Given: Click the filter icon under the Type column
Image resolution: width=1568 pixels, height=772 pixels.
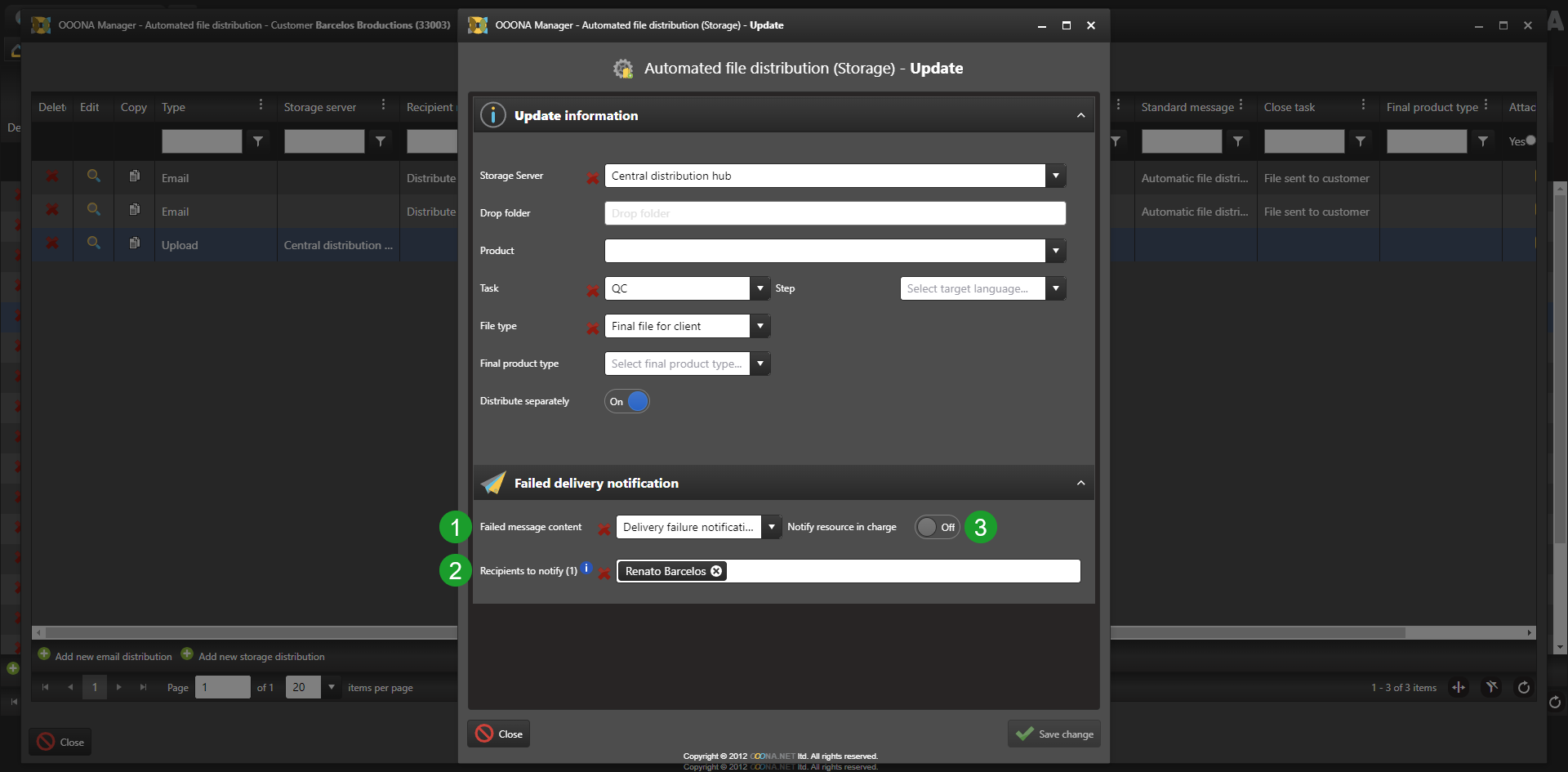Looking at the screenshot, I should (x=258, y=141).
